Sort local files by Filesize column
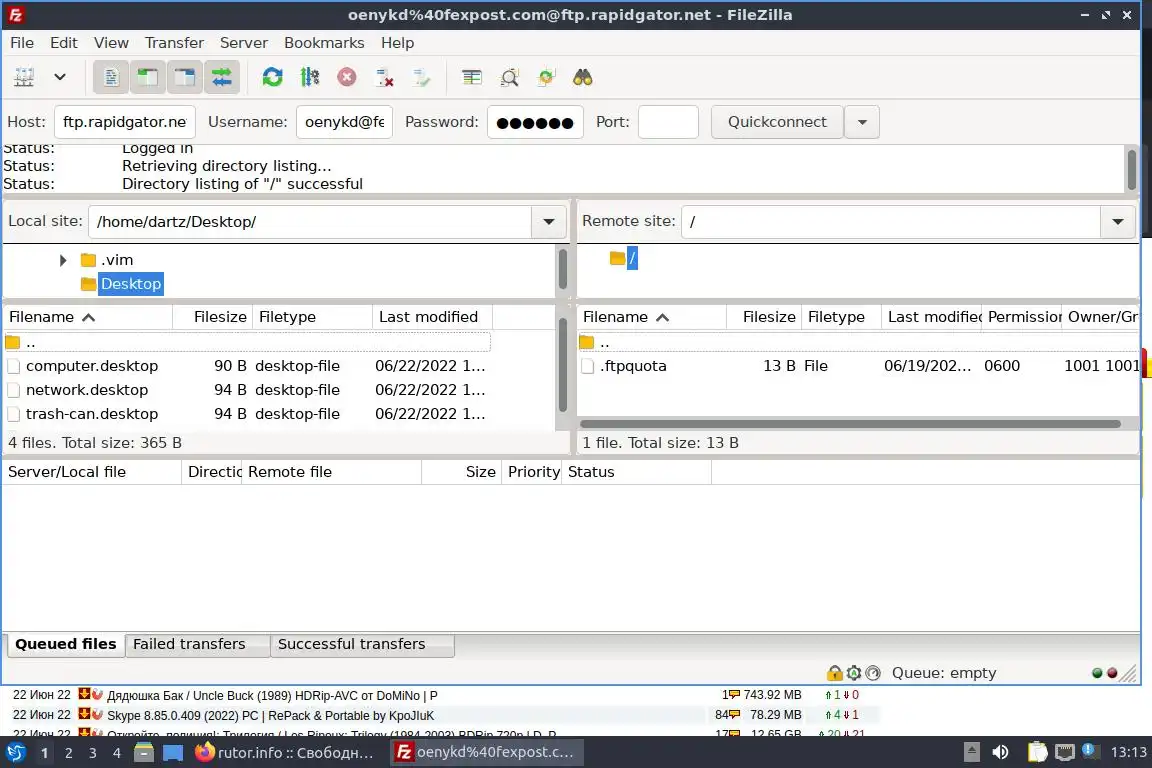 click(213, 317)
